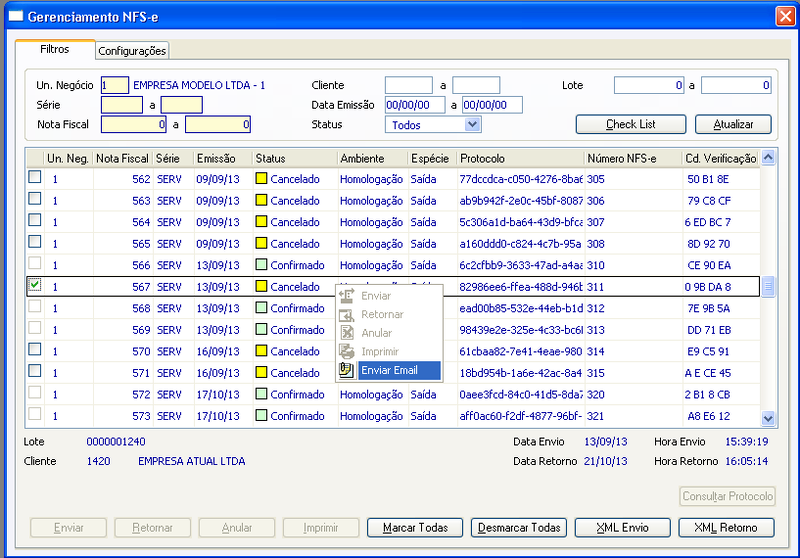Open the Configurações tab
The height and width of the screenshot is (558, 800).
[132, 50]
